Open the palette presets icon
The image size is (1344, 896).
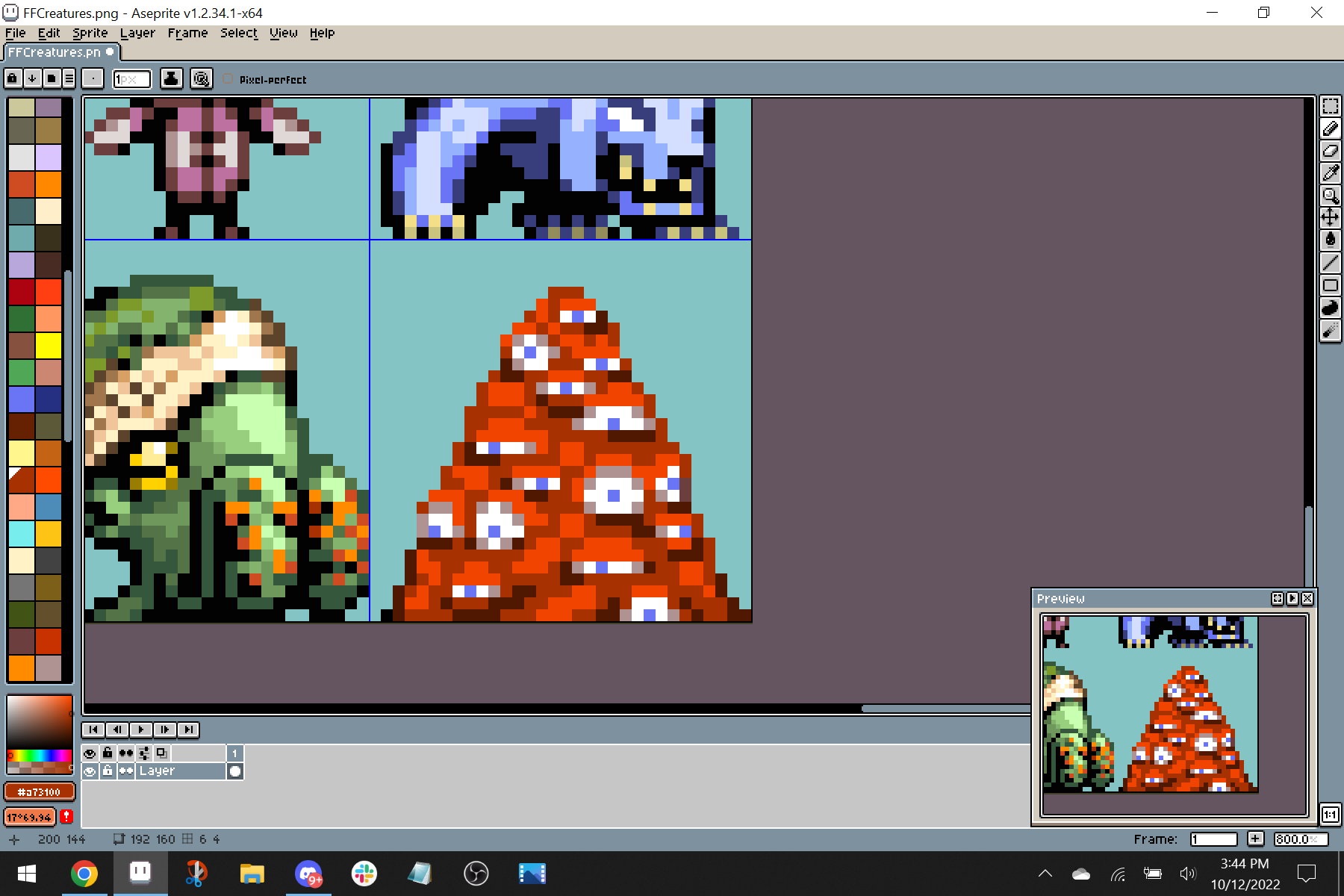(51, 78)
